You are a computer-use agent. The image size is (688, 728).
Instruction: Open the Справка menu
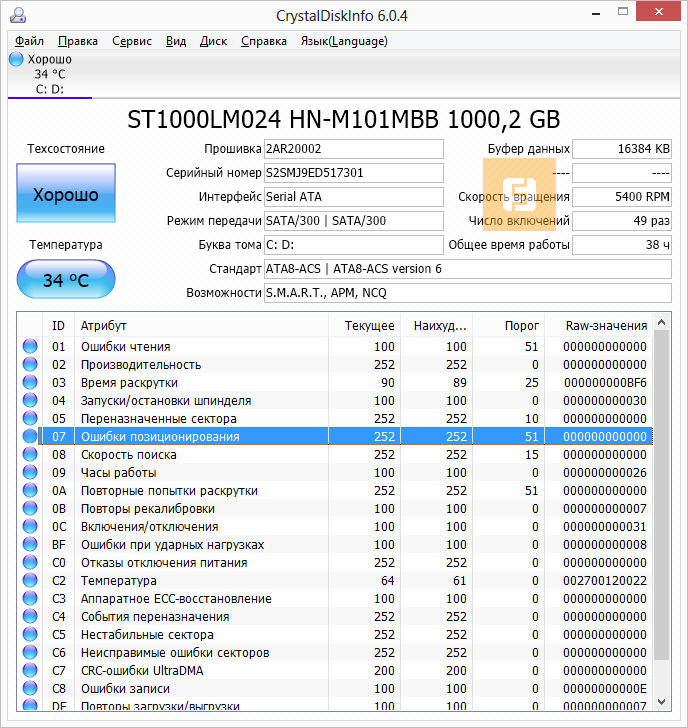(x=264, y=41)
